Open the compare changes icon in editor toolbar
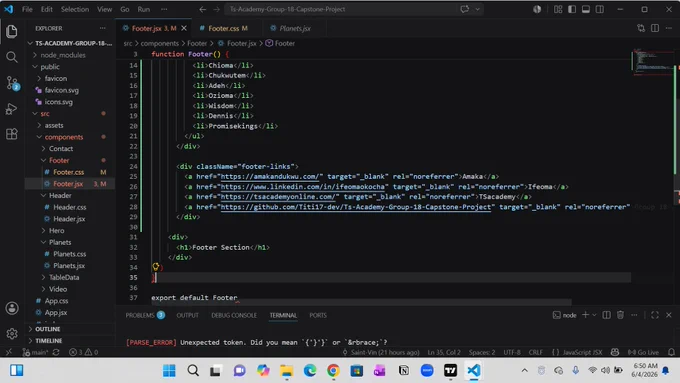 641,28
